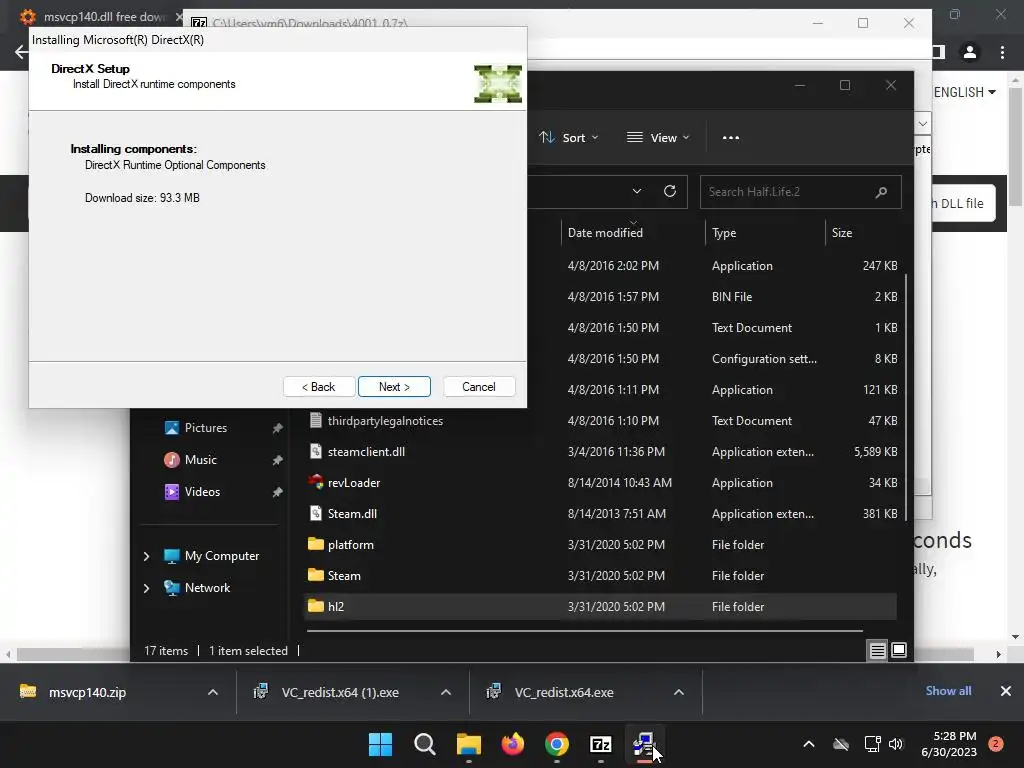Viewport: 1024px width, 768px height.
Task: Open the ENGLISH language dropdown on the webpage
Action: click(965, 92)
